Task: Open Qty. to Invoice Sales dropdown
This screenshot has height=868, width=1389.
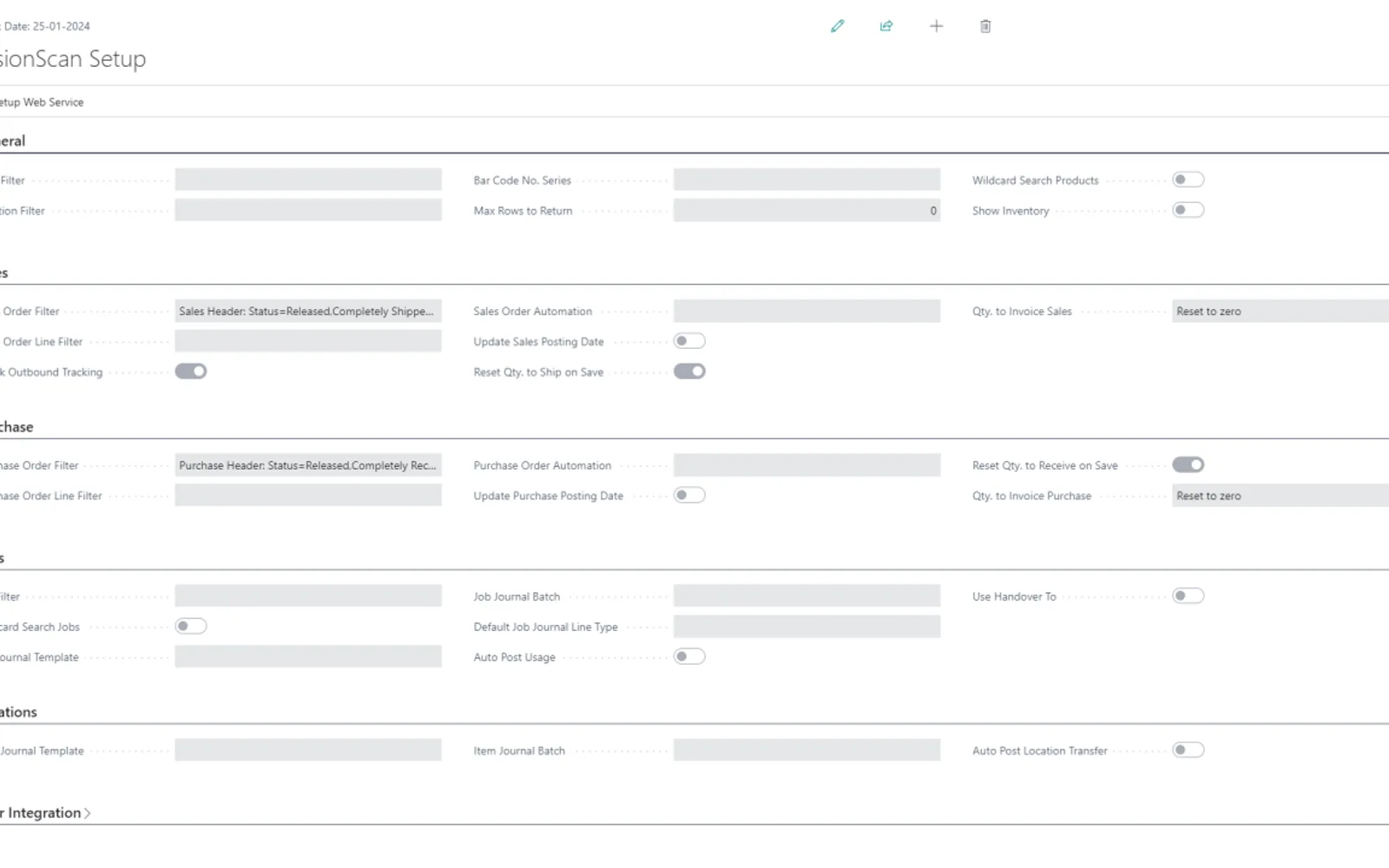Action: coord(1280,311)
